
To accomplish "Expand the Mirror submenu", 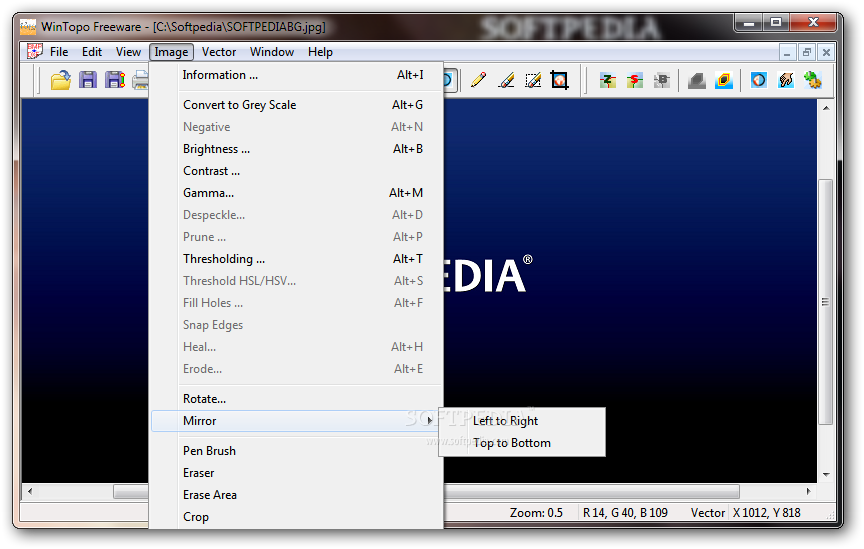I will (297, 421).
